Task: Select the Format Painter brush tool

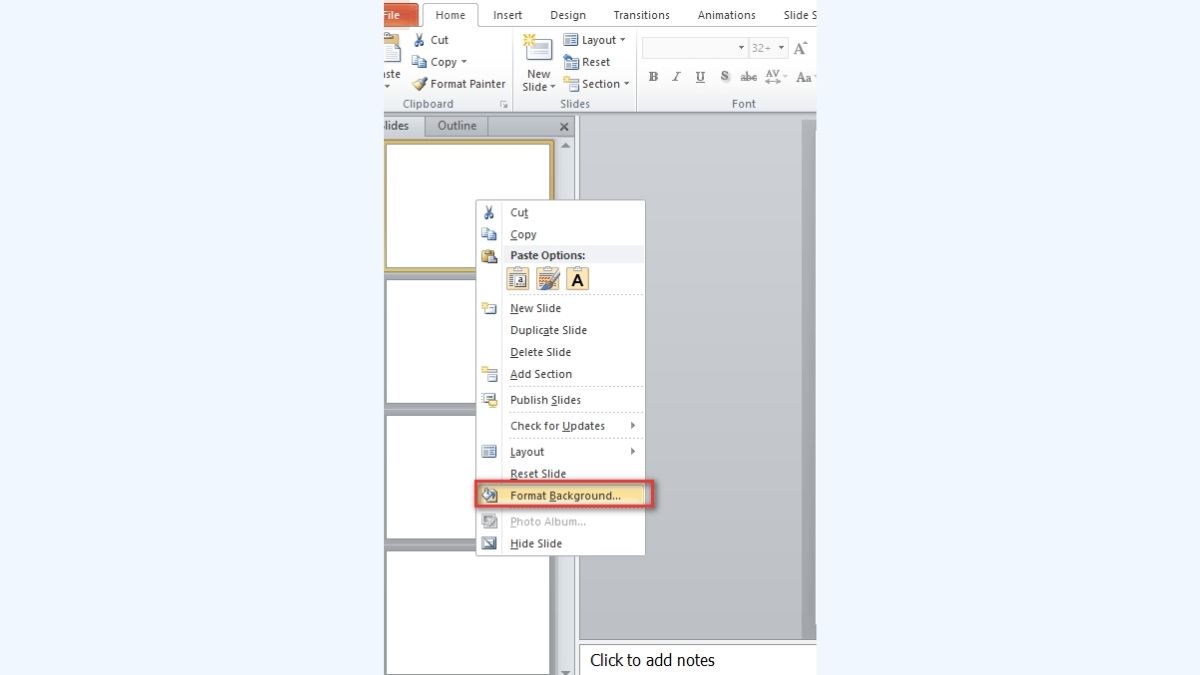Action: pyautogui.click(x=459, y=84)
